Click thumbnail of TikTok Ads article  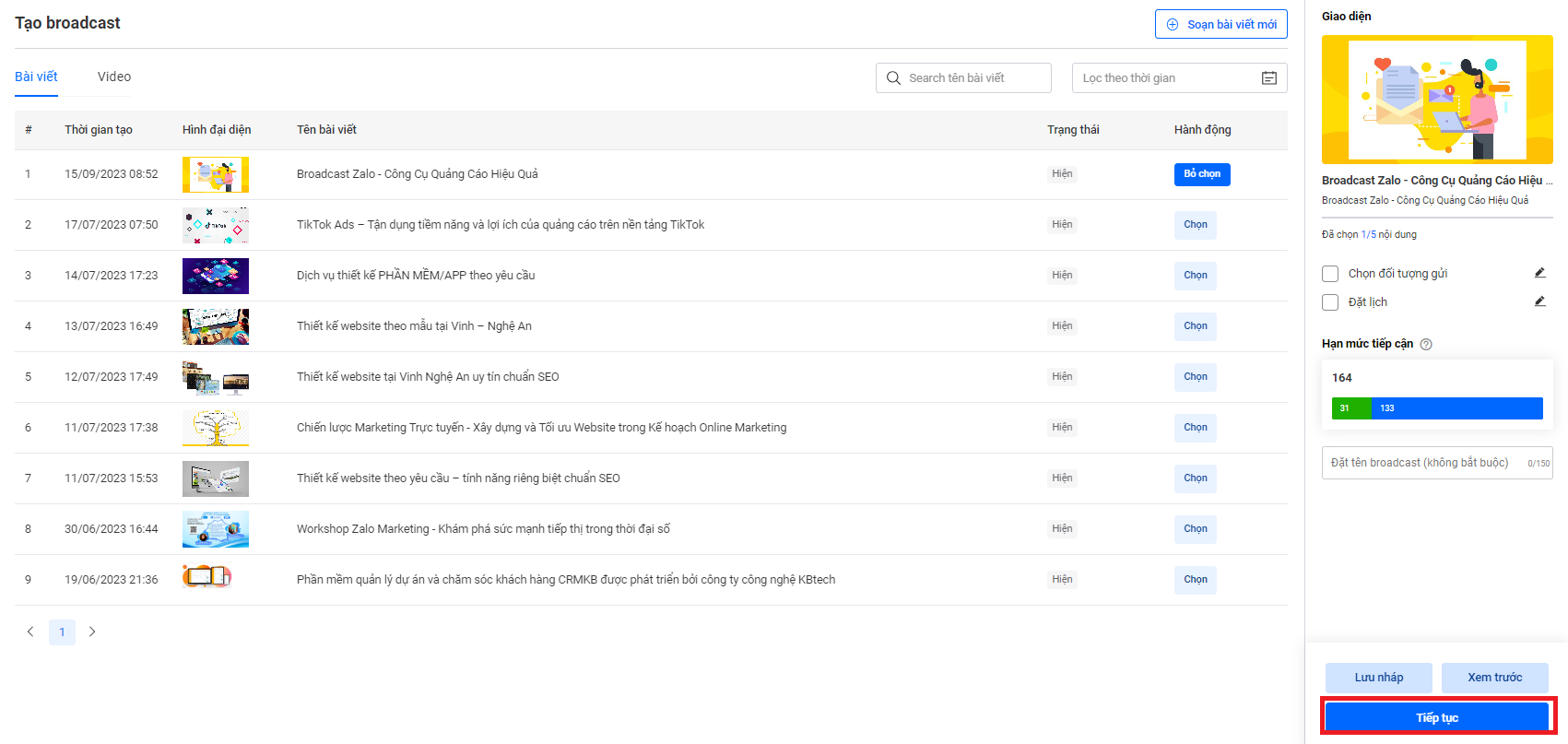pyautogui.click(x=216, y=225)
